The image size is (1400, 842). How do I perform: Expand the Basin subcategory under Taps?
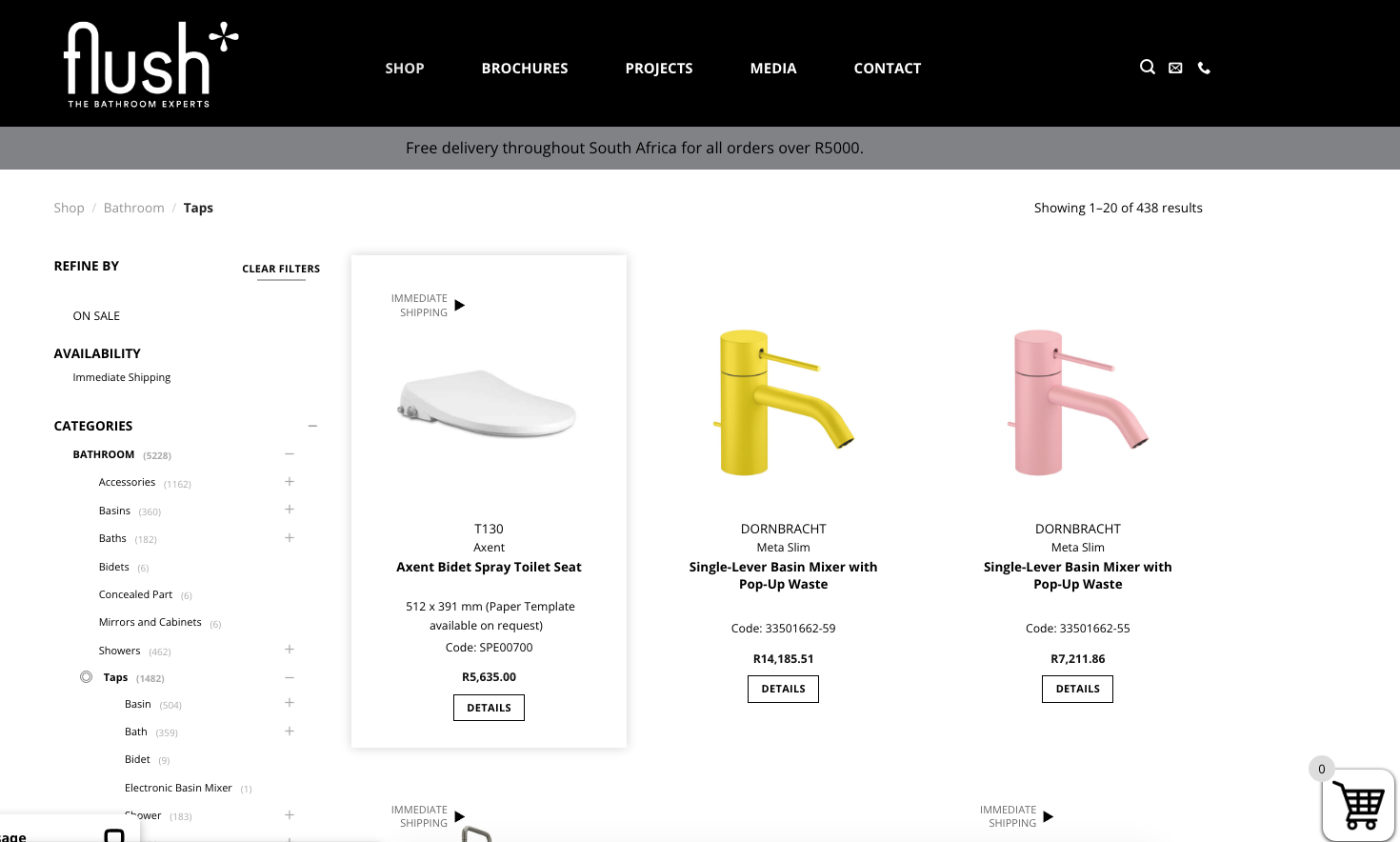point(290,703)
